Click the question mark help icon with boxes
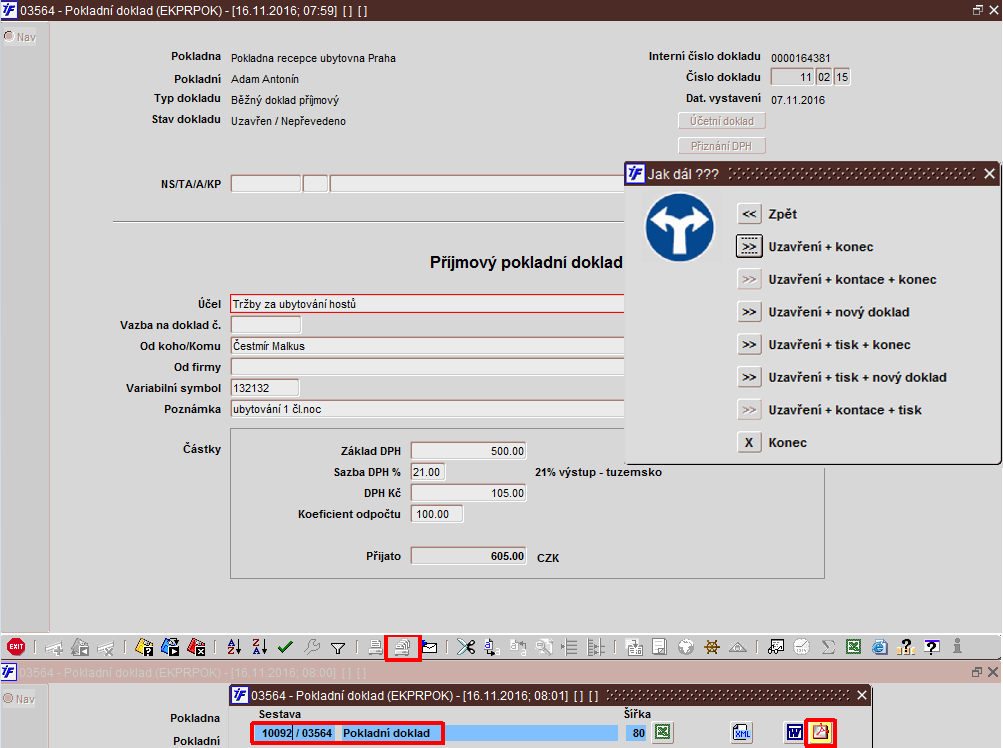Screen dimensions: 1003x748 tap(906, 648)
